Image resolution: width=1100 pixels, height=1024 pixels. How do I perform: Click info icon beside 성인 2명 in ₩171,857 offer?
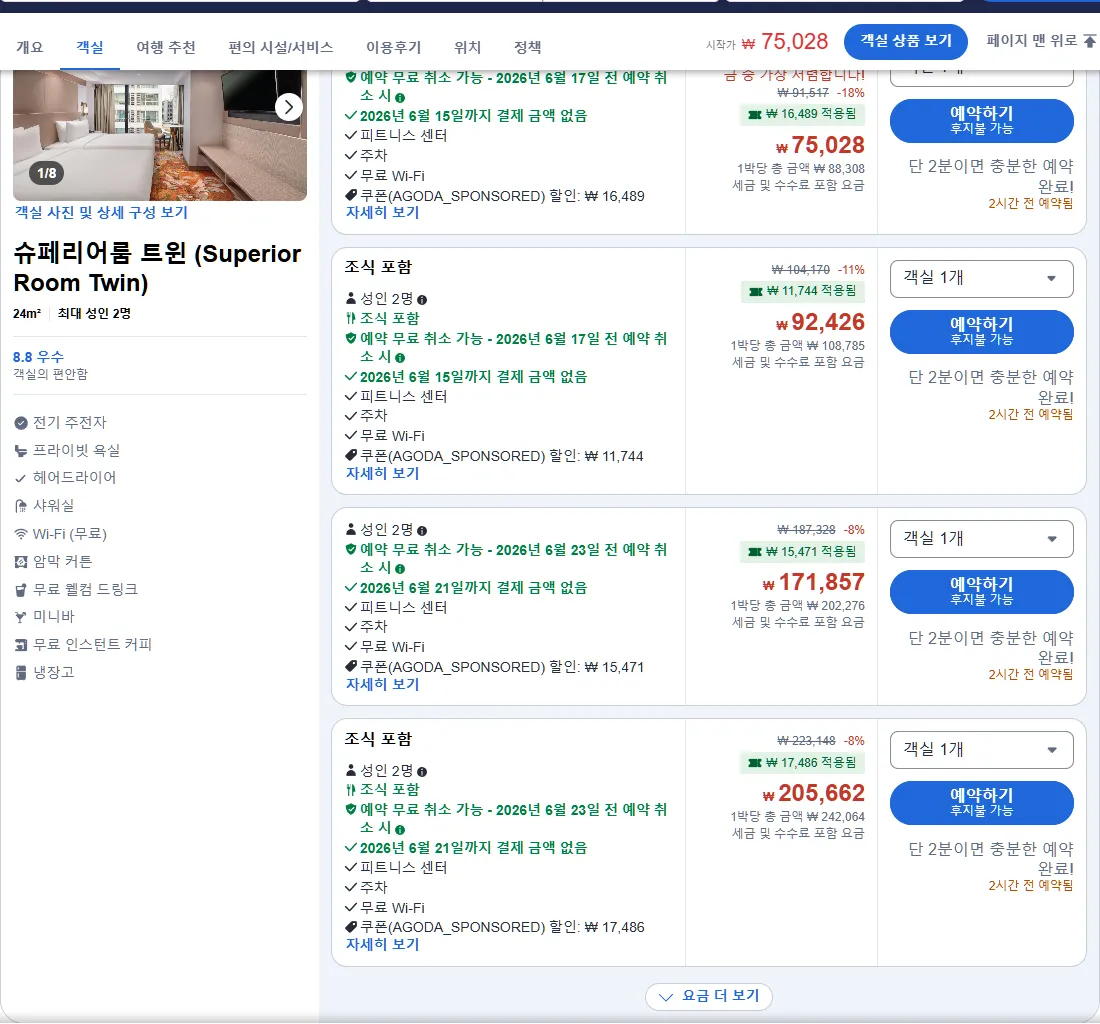[x=422, y=530]
